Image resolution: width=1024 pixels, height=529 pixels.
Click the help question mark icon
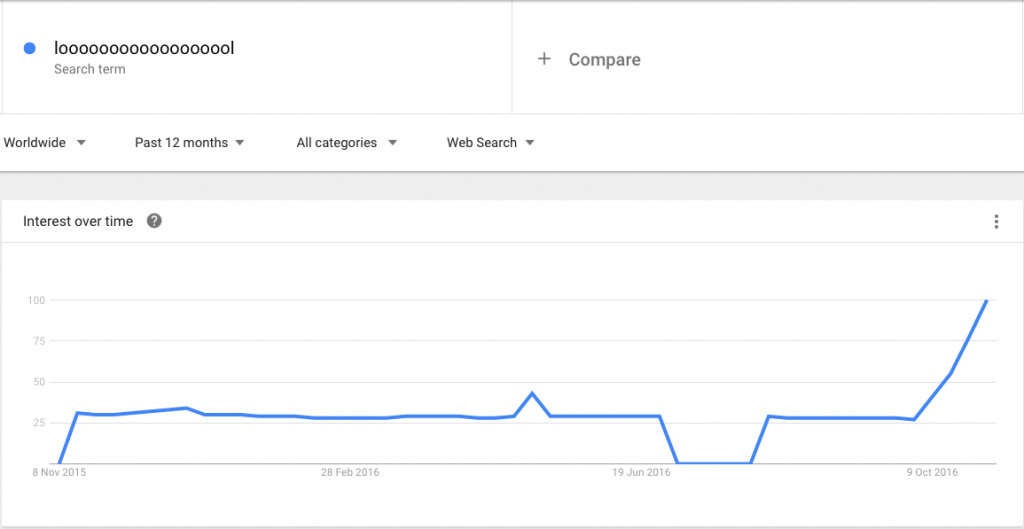coord(154,221)
